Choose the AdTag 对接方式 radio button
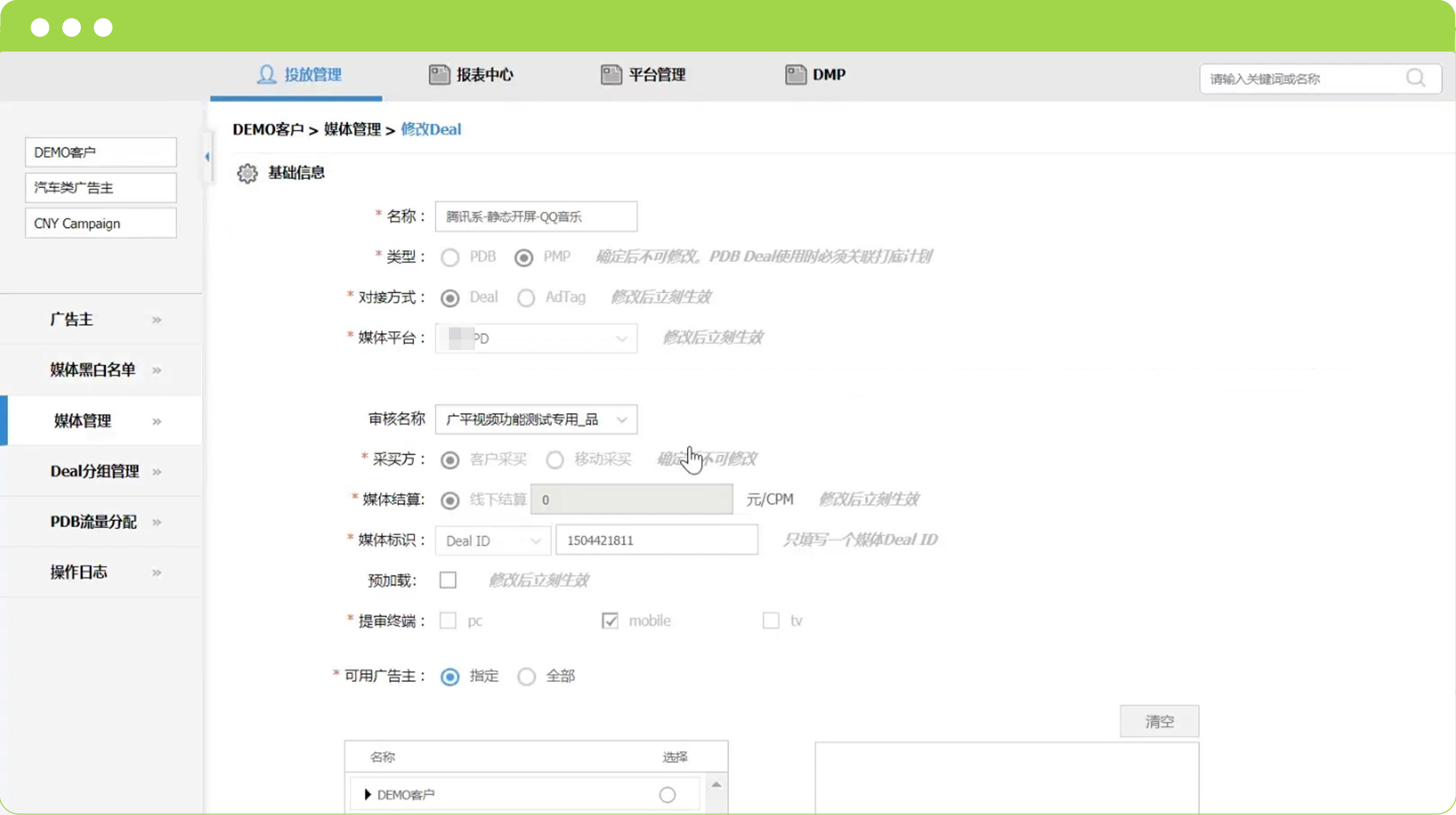The height and width of the screenshot is (815, 1456). tap(526, 298)
